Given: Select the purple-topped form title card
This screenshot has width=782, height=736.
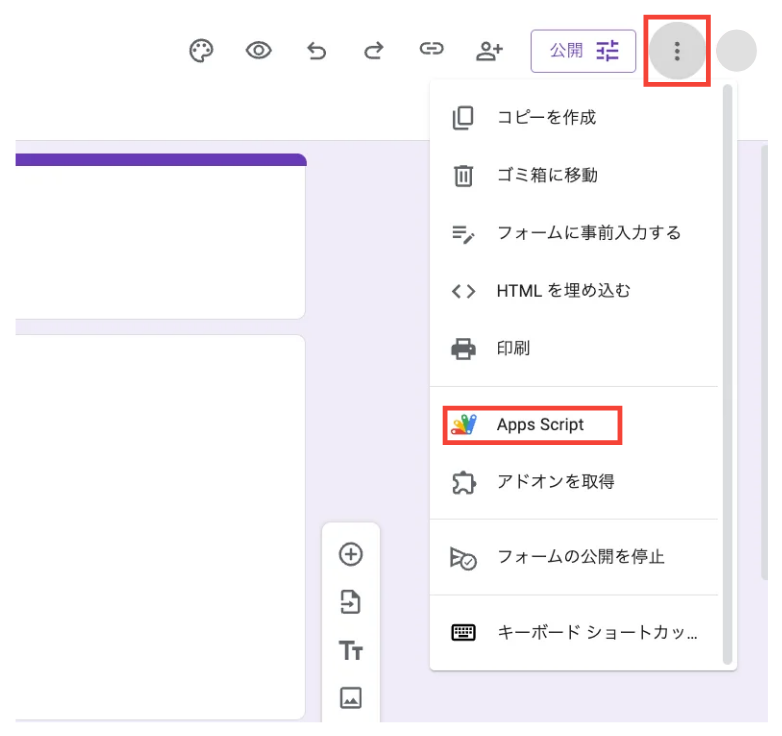Looking at the screenshot, I should click(x=161, y=236).
